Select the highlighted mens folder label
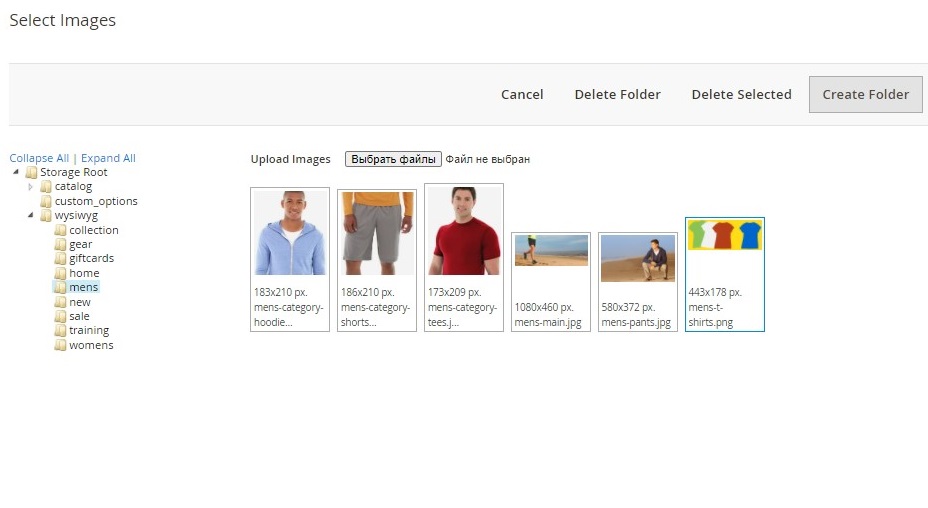The height and width of the screenshot is (508, 928). point(83,287)
